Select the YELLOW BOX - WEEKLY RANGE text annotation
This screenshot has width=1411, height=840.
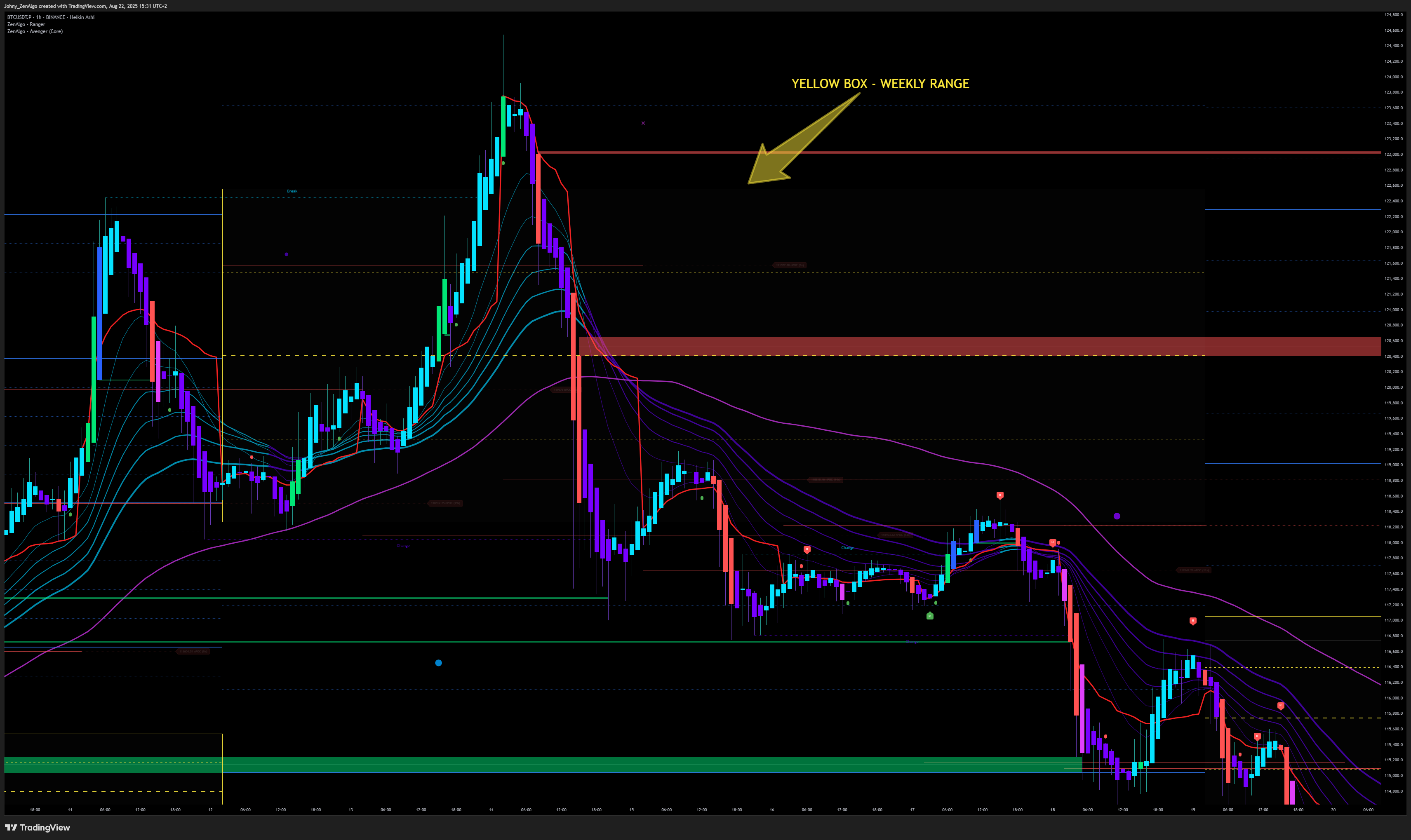pyautogui.click(x=880, y=84)
